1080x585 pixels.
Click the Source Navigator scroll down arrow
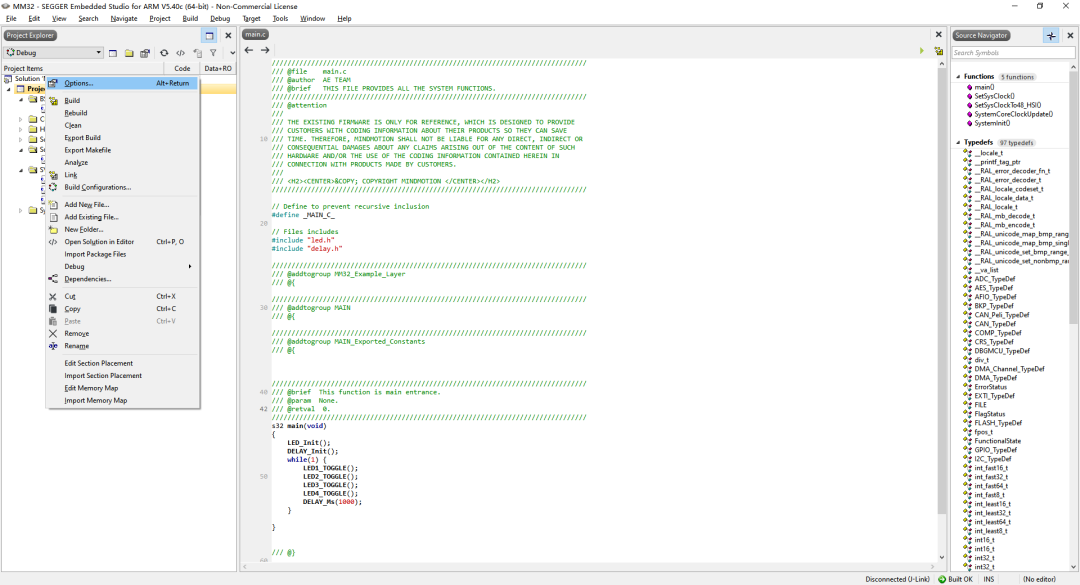(1073, 567)
